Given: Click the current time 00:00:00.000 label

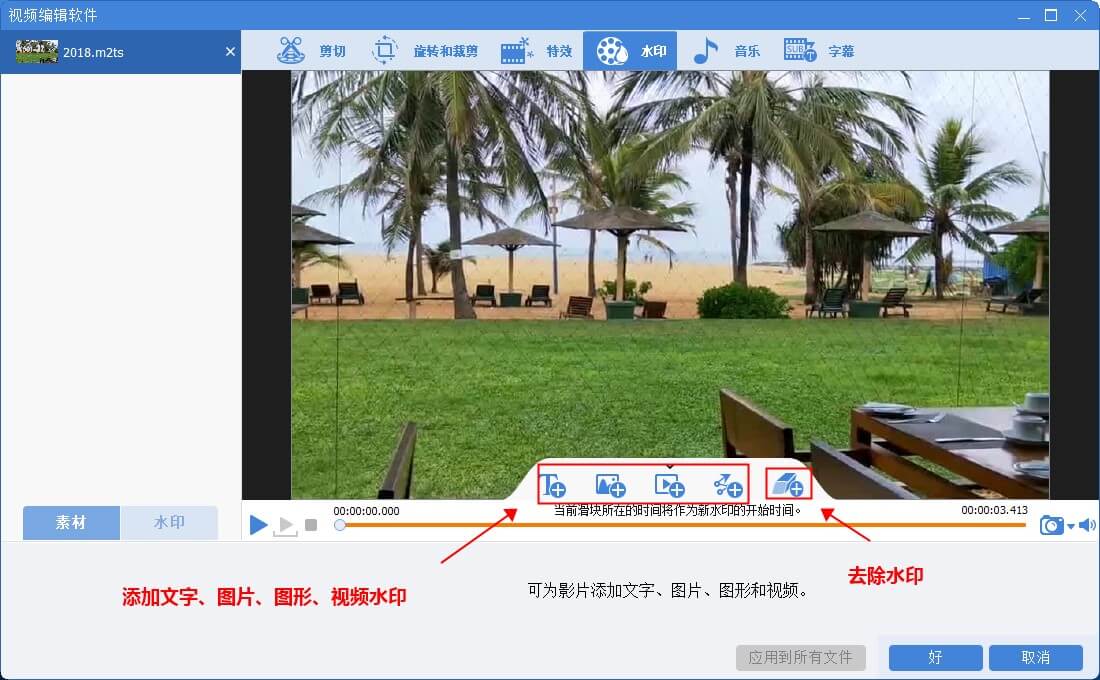Looking at the screenshot, I should coord(366,511).
